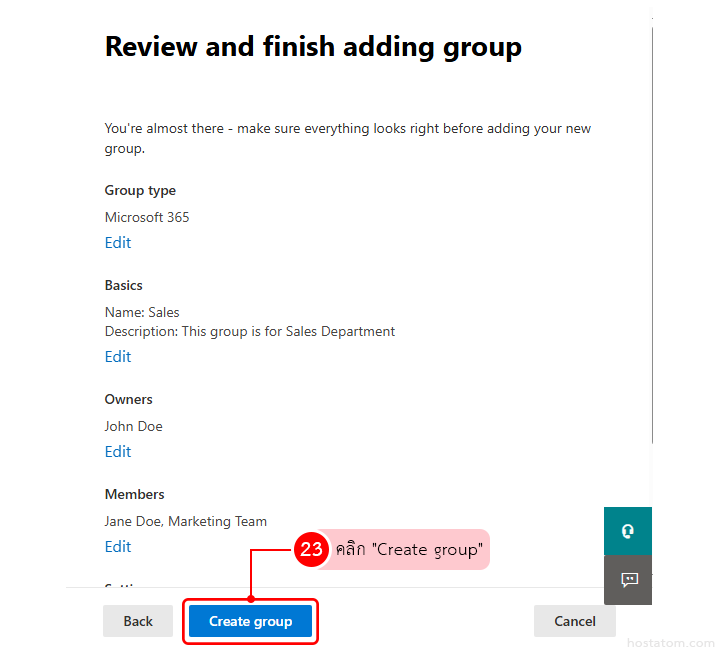The image size is (720, 651).
Task: Select owner name "John Doe"
Action: click(133, 426)
